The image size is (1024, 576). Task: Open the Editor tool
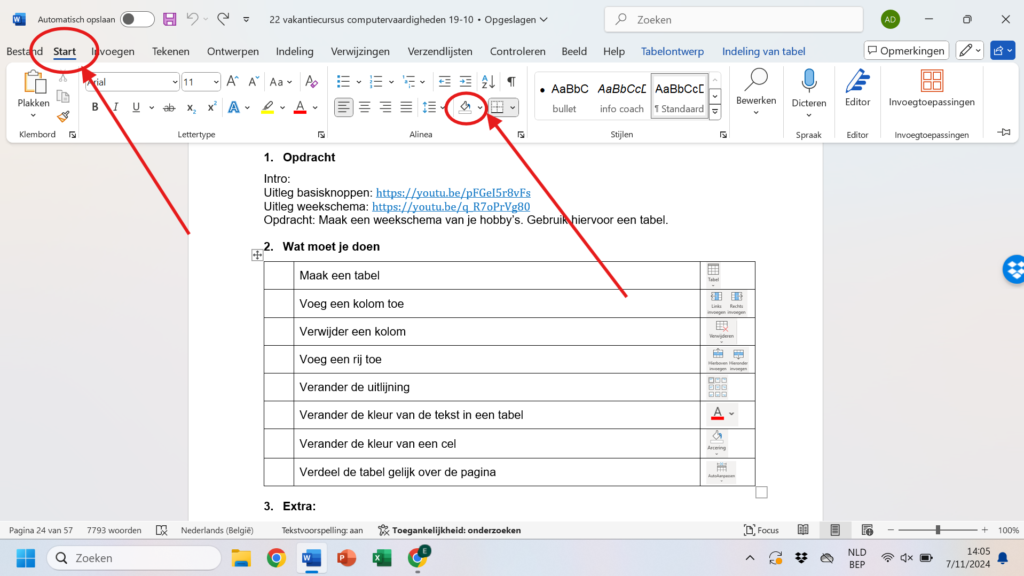point(857,88)
